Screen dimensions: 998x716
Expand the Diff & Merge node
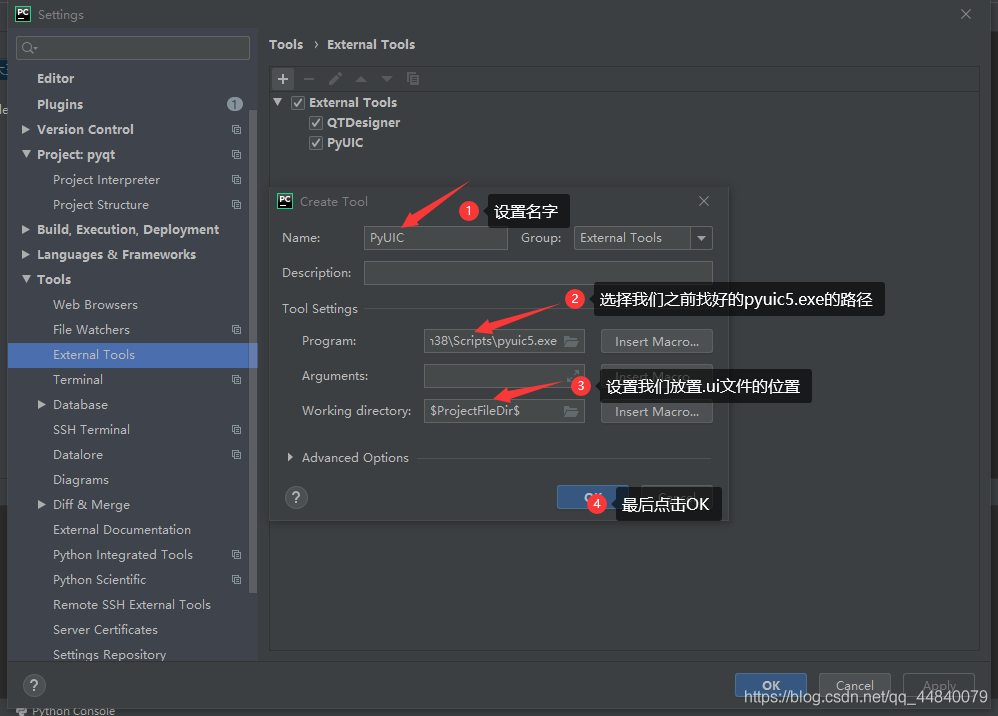pyautogui.click(x=41, y=505)
